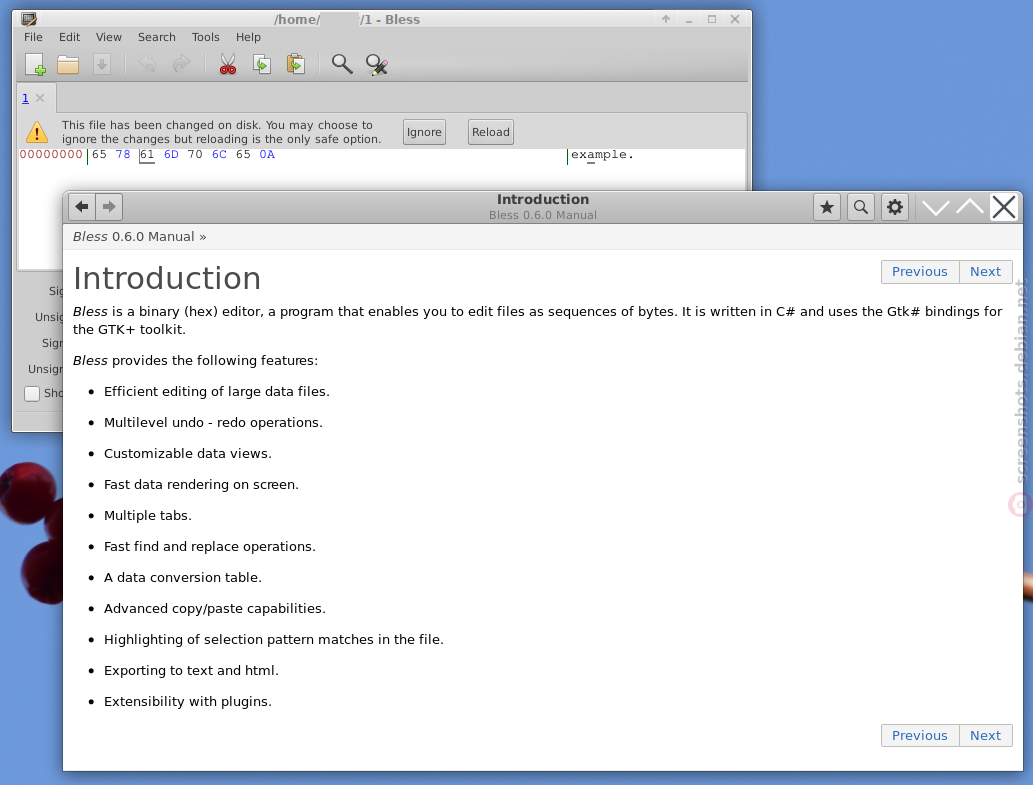This screenshot has height=785, width=1033.
Task: Click the Save icon in Bless toolbar
Action: (x=101, y=65)
